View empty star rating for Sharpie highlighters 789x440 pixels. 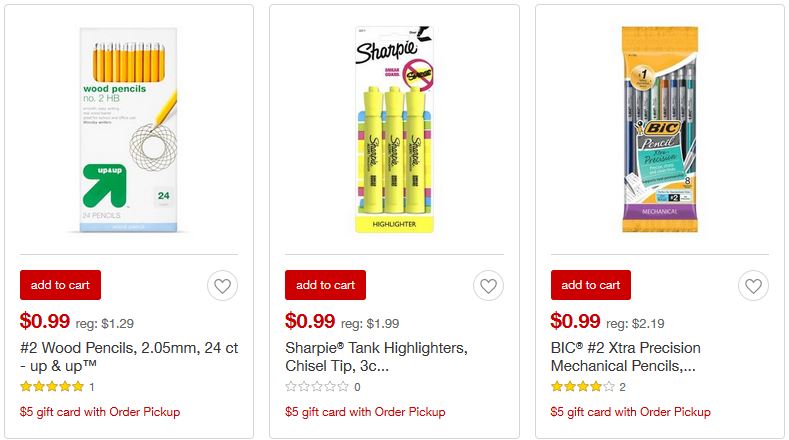click(x=317, y=387)
